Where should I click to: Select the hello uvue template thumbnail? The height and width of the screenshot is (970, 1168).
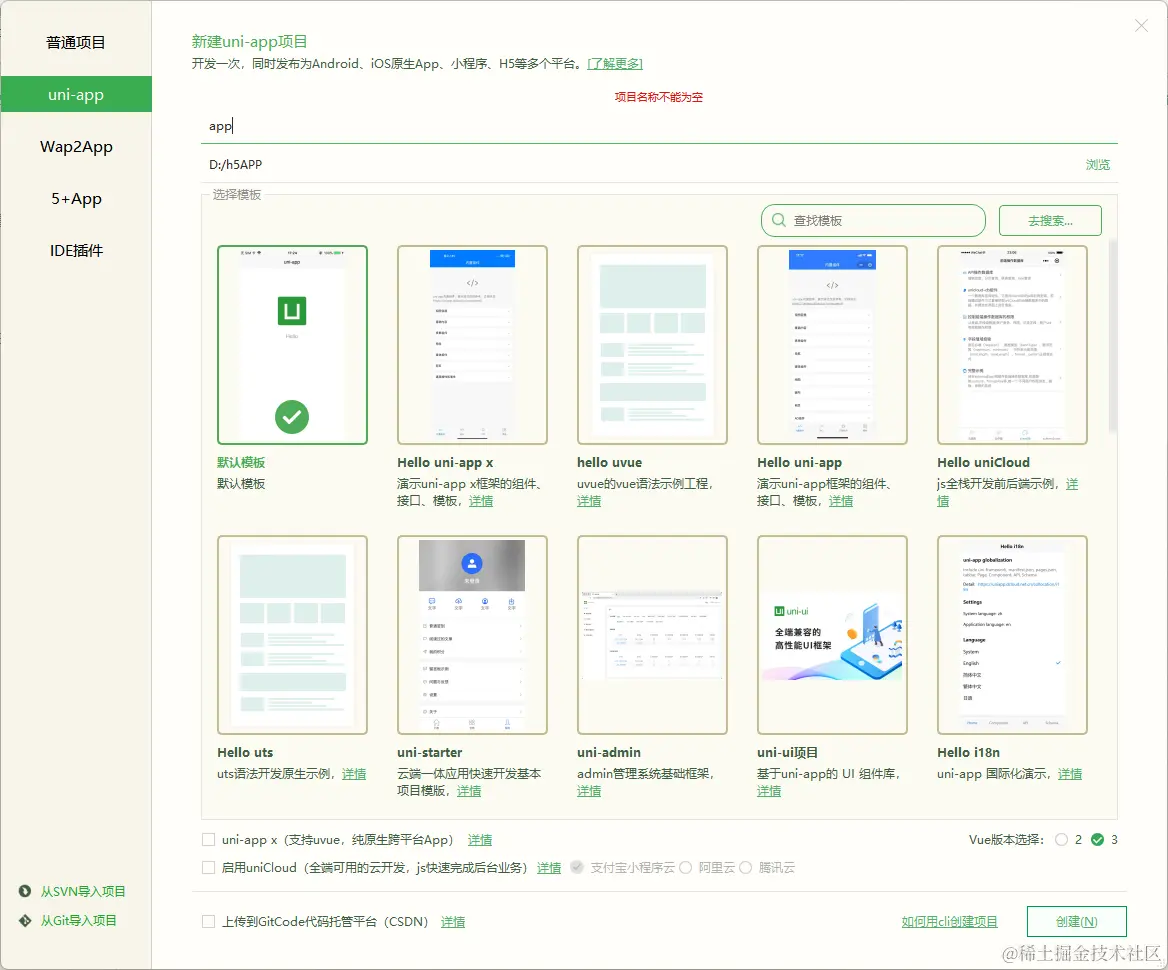tap(653, 345)
